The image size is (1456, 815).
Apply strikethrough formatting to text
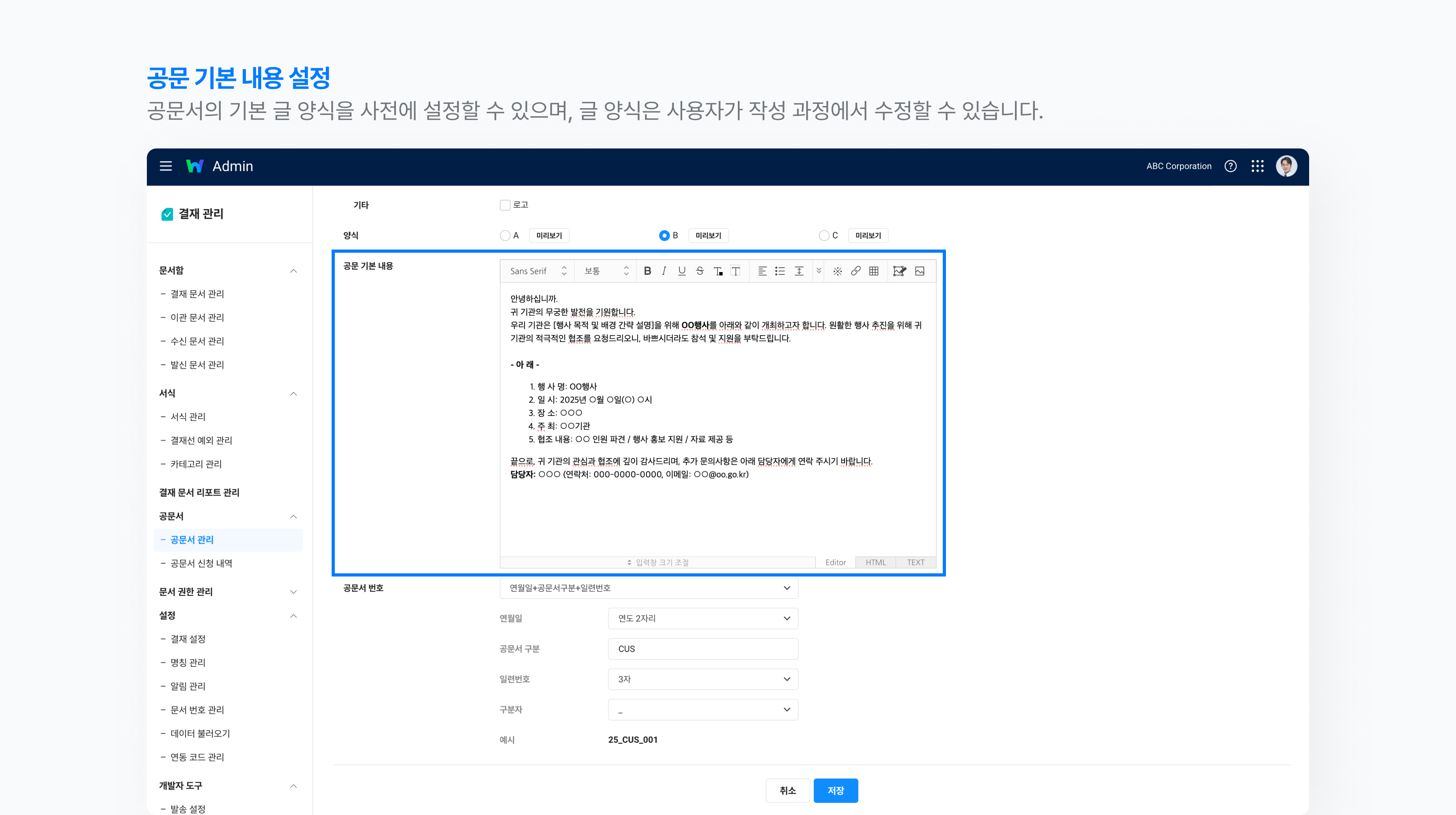(700, 271)
